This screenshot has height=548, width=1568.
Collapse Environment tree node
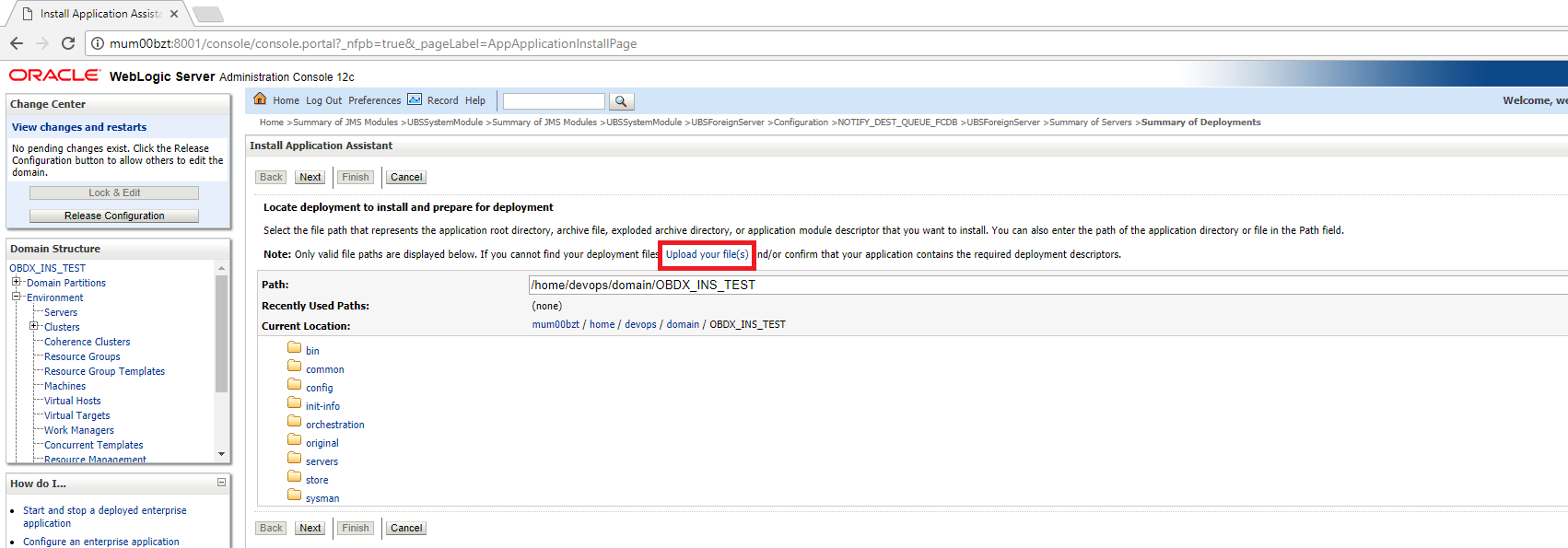[16, 297]
